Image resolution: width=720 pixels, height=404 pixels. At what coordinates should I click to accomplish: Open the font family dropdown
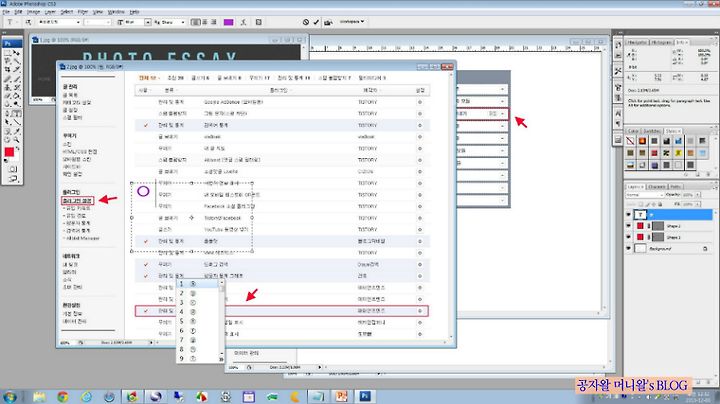click(78, 22)
